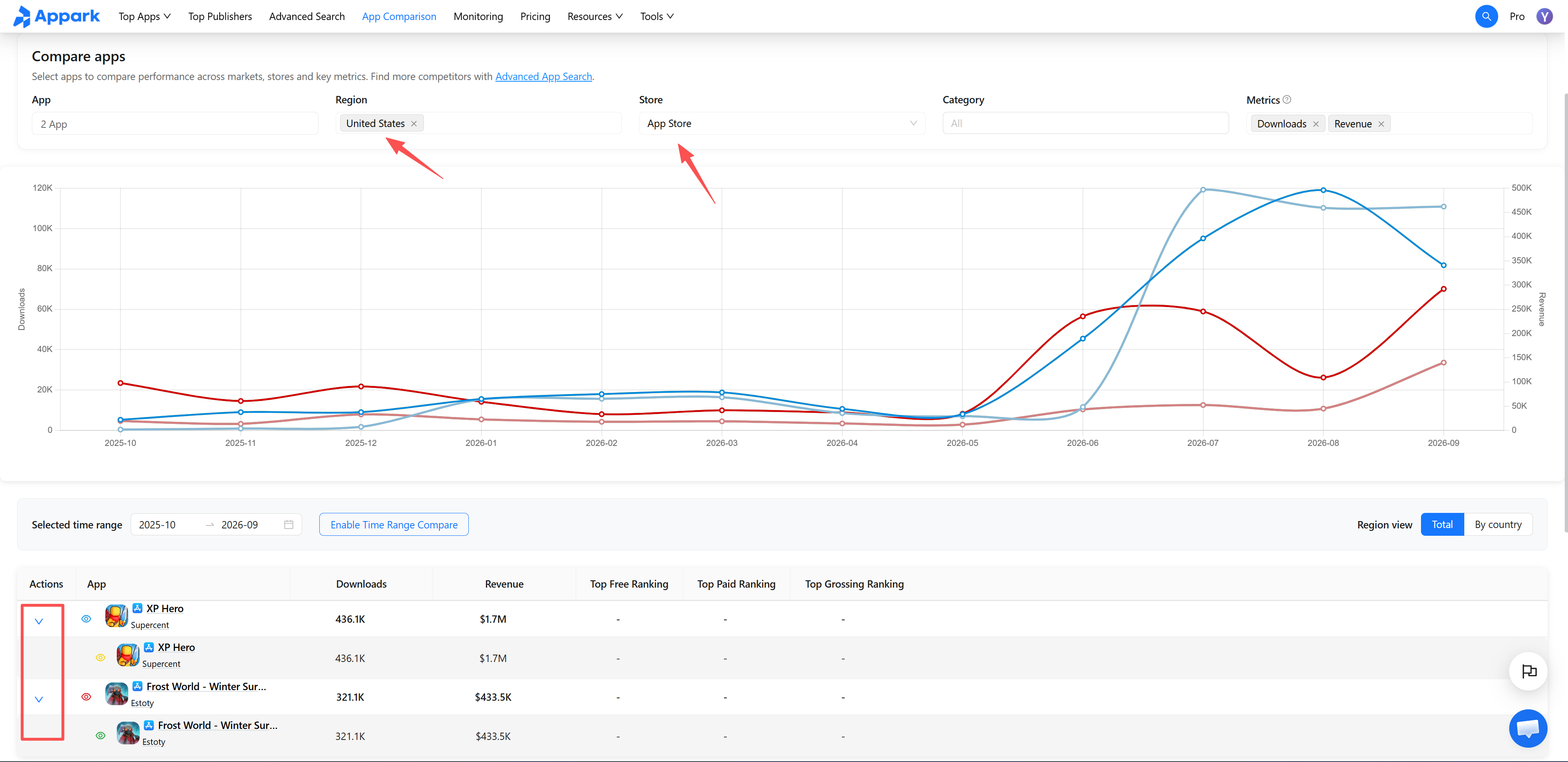Click Frost World parent row app icon
1568x762 pixels.
pos(116,694)
